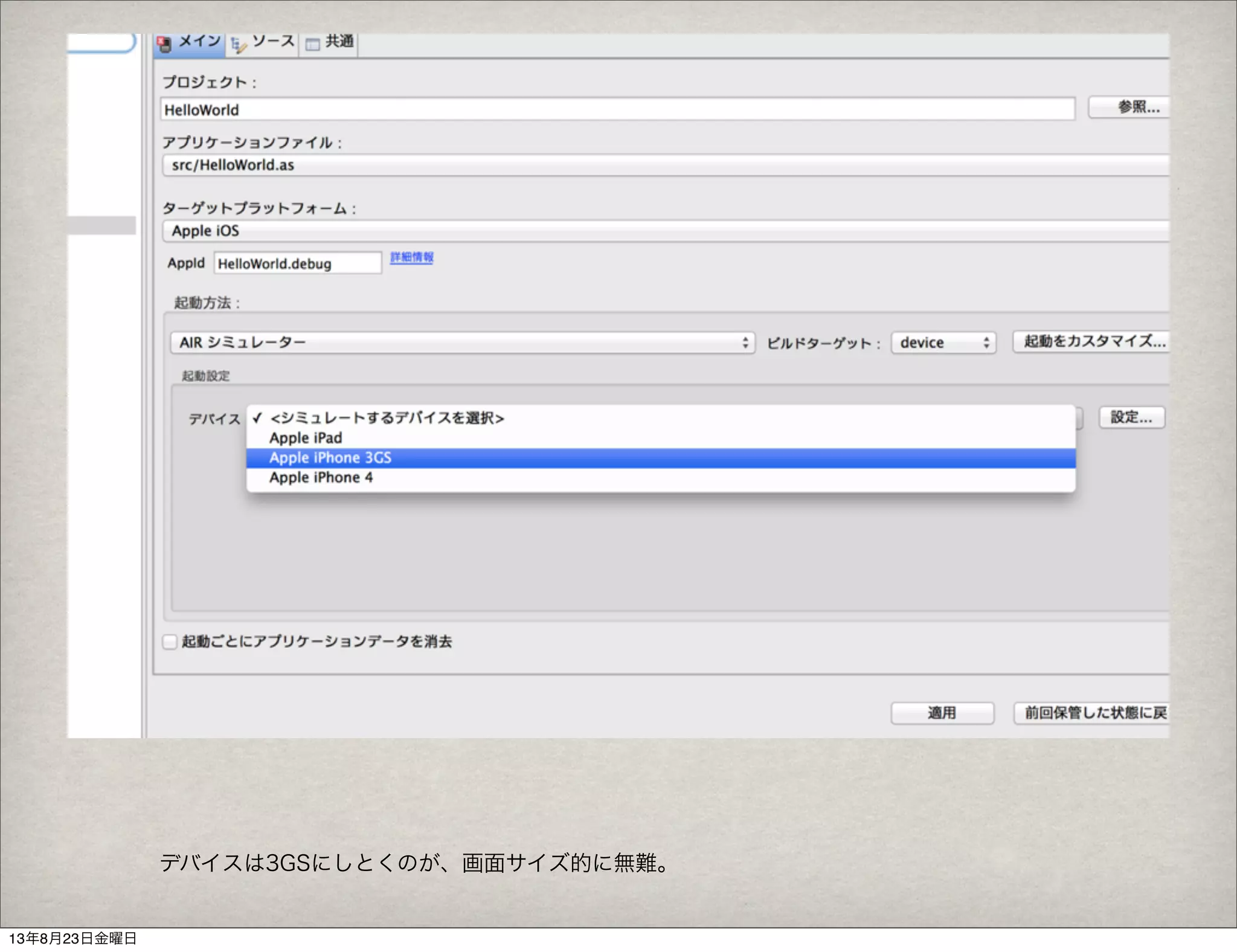Choose Apple iPhone 3GS from device list
Screen dimensions: 1237x952
(661, 458)
